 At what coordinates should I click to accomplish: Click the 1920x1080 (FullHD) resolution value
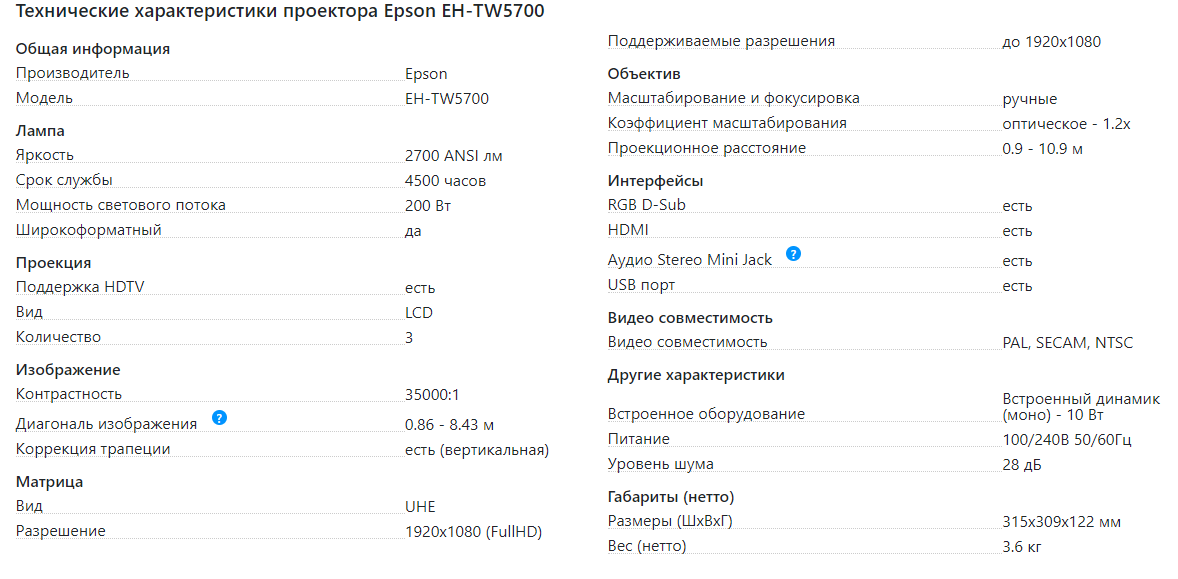(473, 532)
